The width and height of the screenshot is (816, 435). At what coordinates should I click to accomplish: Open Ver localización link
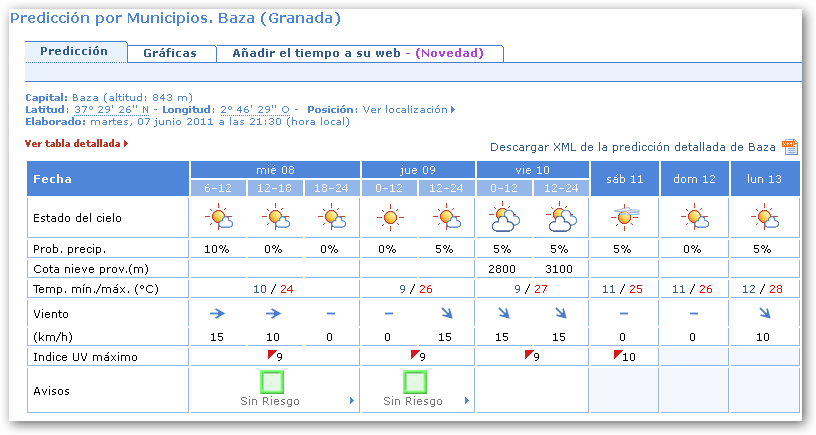pos(408,109)
